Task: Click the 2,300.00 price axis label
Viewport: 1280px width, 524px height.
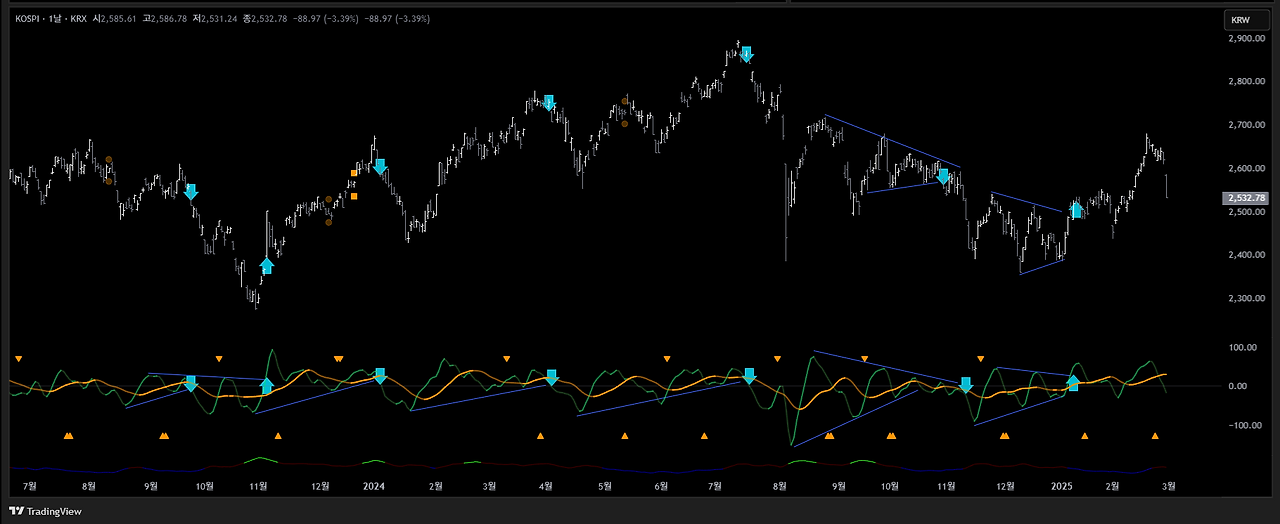Action: 1246,298
